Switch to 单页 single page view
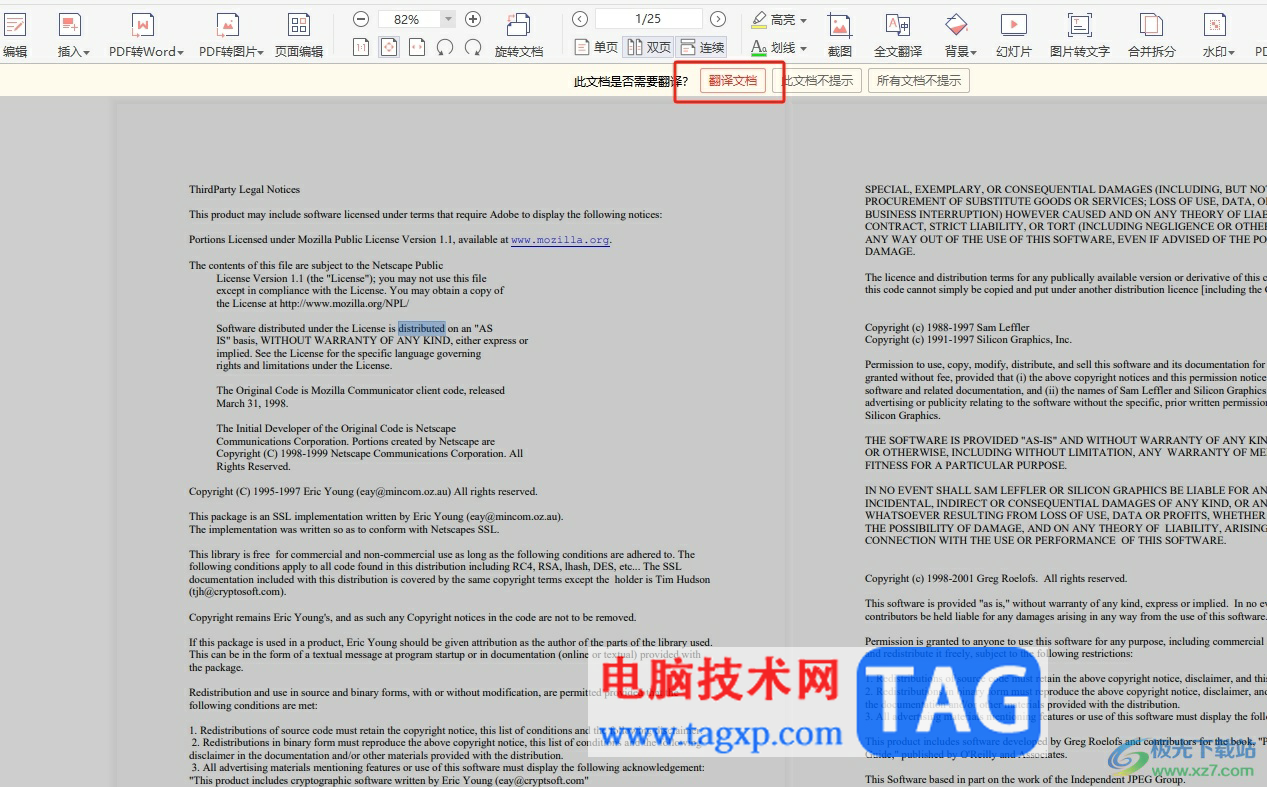The image size is (1267, 787). pos(597,47)
